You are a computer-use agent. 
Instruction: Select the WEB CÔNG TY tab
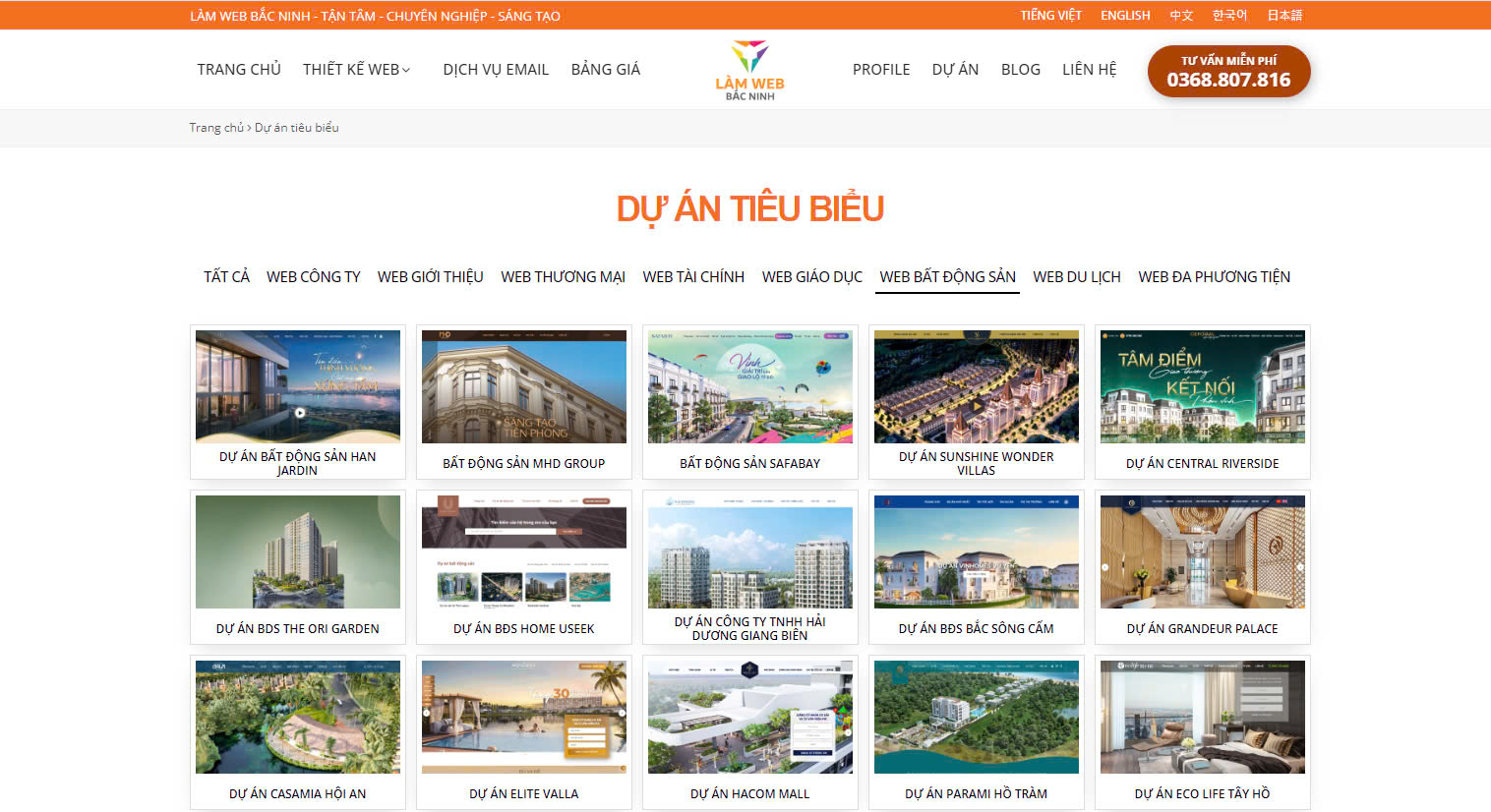point(314,277)
